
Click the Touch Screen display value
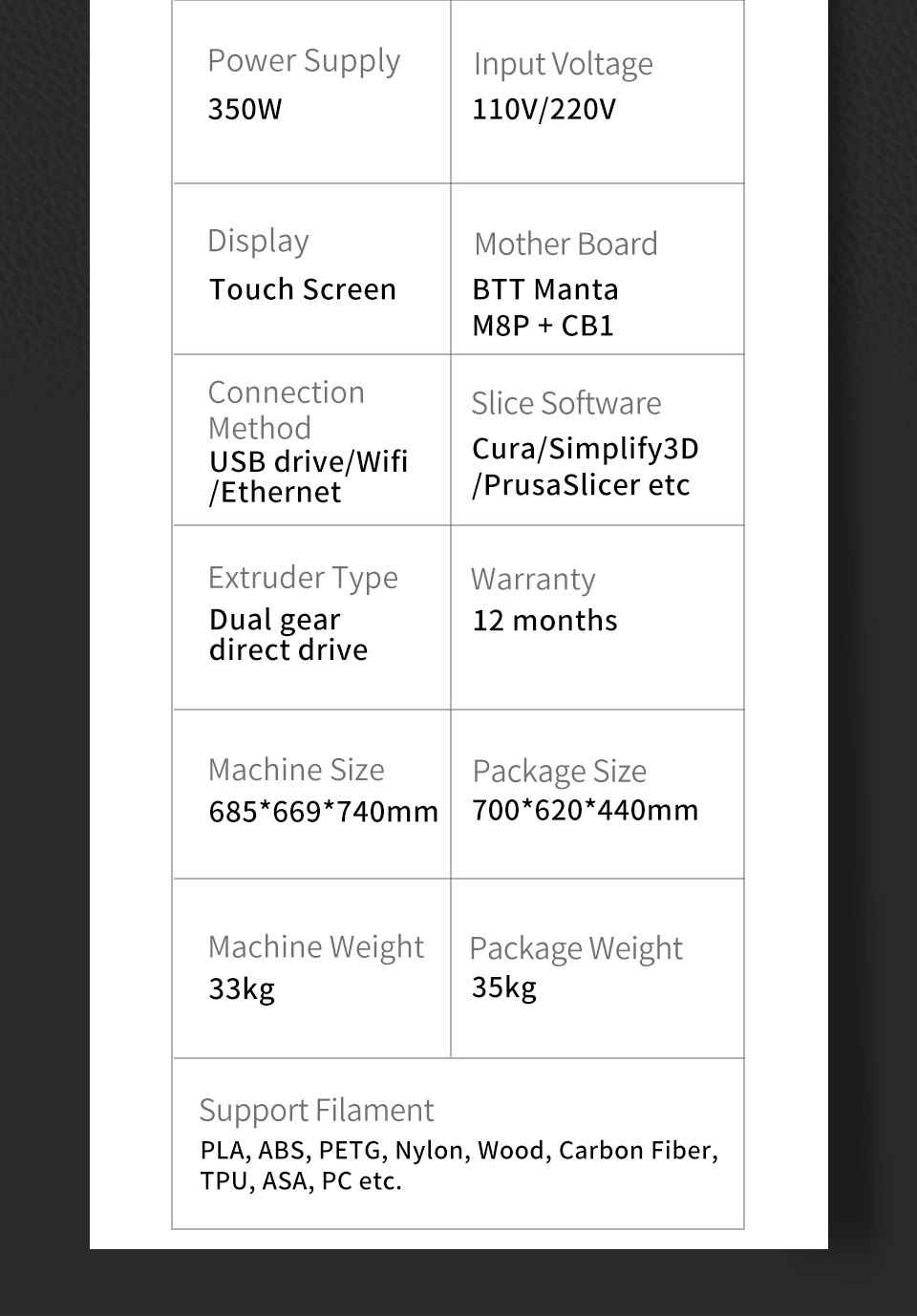tap(302, 289)
